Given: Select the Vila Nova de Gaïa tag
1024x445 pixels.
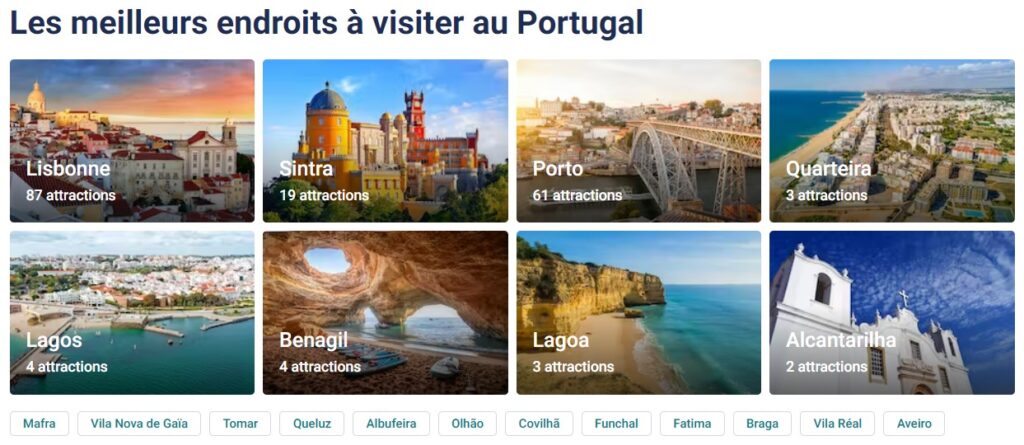Looking at the screenshot, I should (139, 423).
